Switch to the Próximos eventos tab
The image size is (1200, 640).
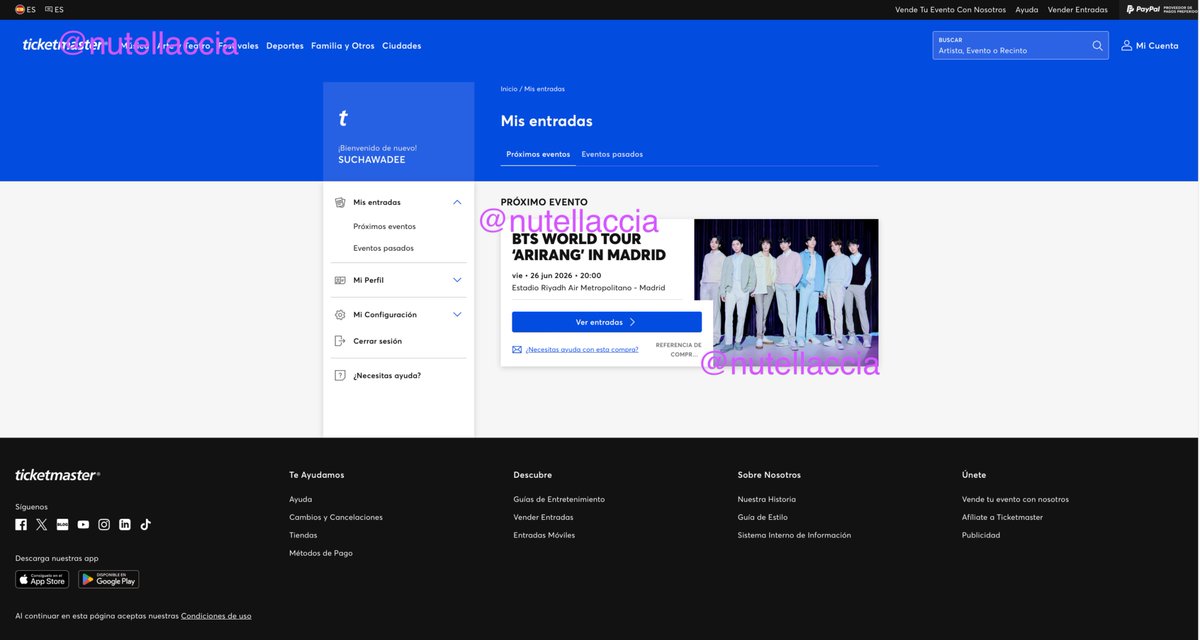pos(538,154)
